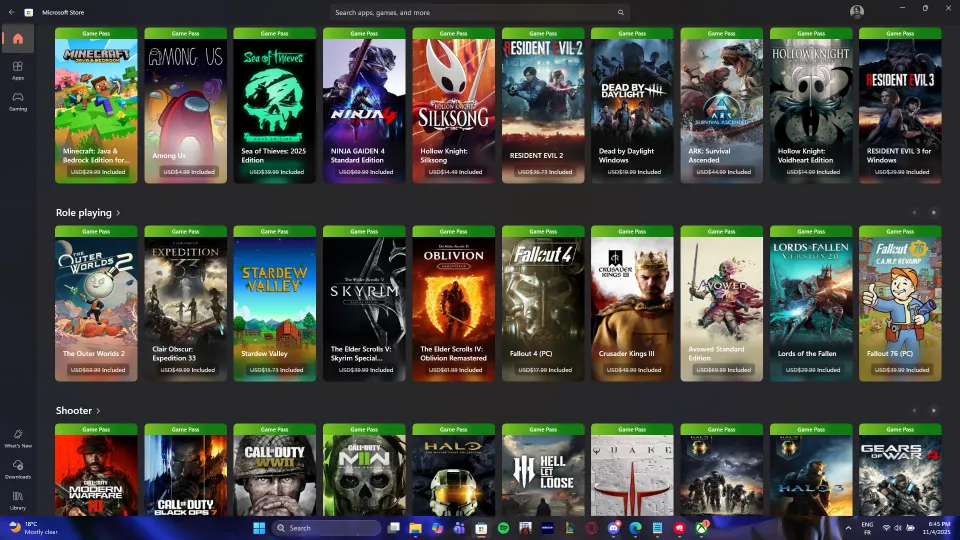Open the Fallout 4 (PC) card

pos(543,303)
